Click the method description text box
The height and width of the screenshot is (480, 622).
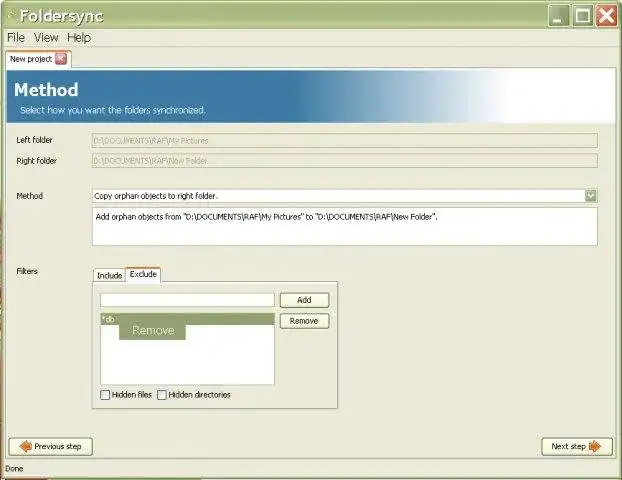345,227
